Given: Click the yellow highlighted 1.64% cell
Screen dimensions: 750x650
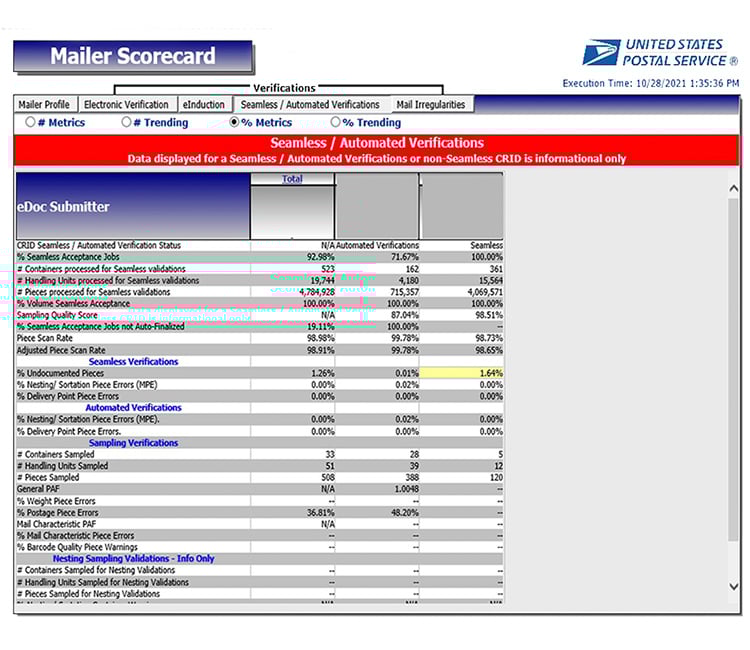Looking at the screenshot, I should 462,373.
